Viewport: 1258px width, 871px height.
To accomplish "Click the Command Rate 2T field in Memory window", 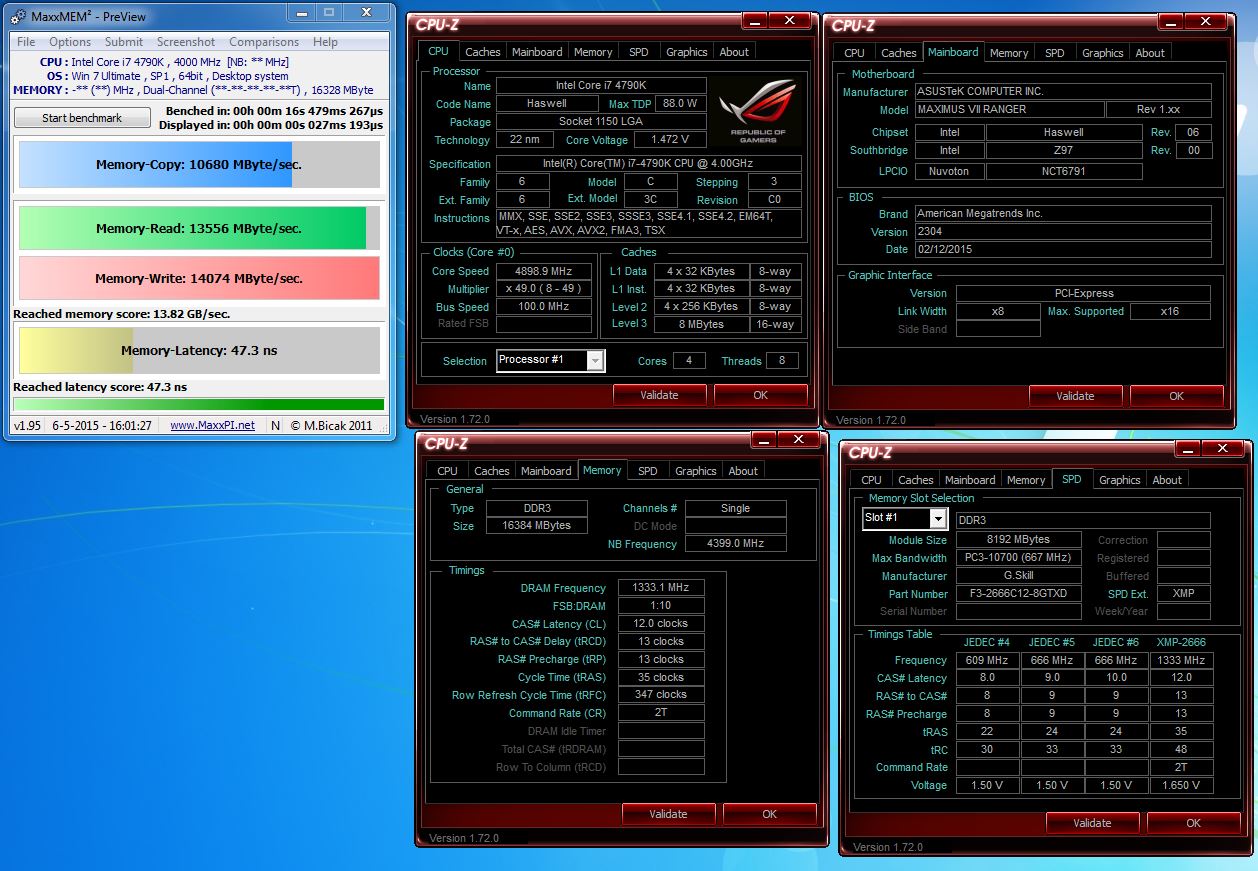I will pos(661,714).
